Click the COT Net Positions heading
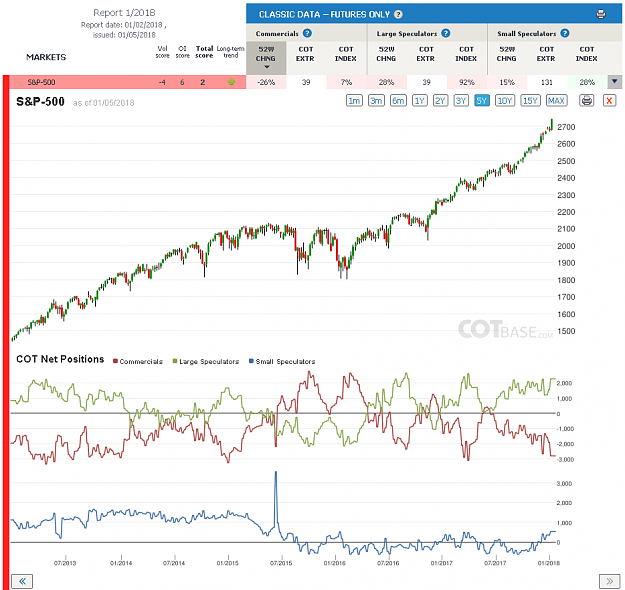625x590 pixels. coord(60,359)
